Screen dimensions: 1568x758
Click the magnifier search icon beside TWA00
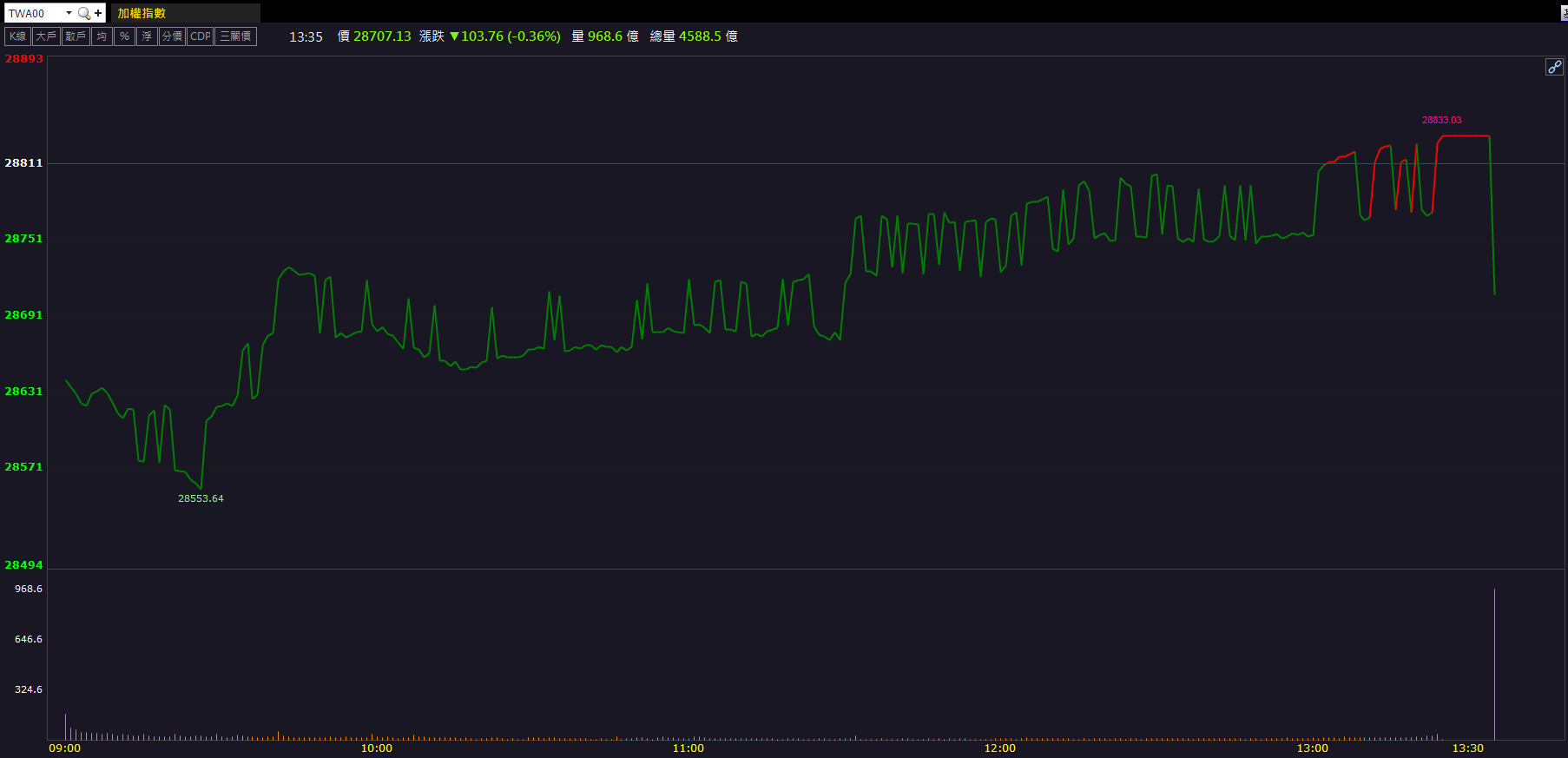(x=83, y=13)
